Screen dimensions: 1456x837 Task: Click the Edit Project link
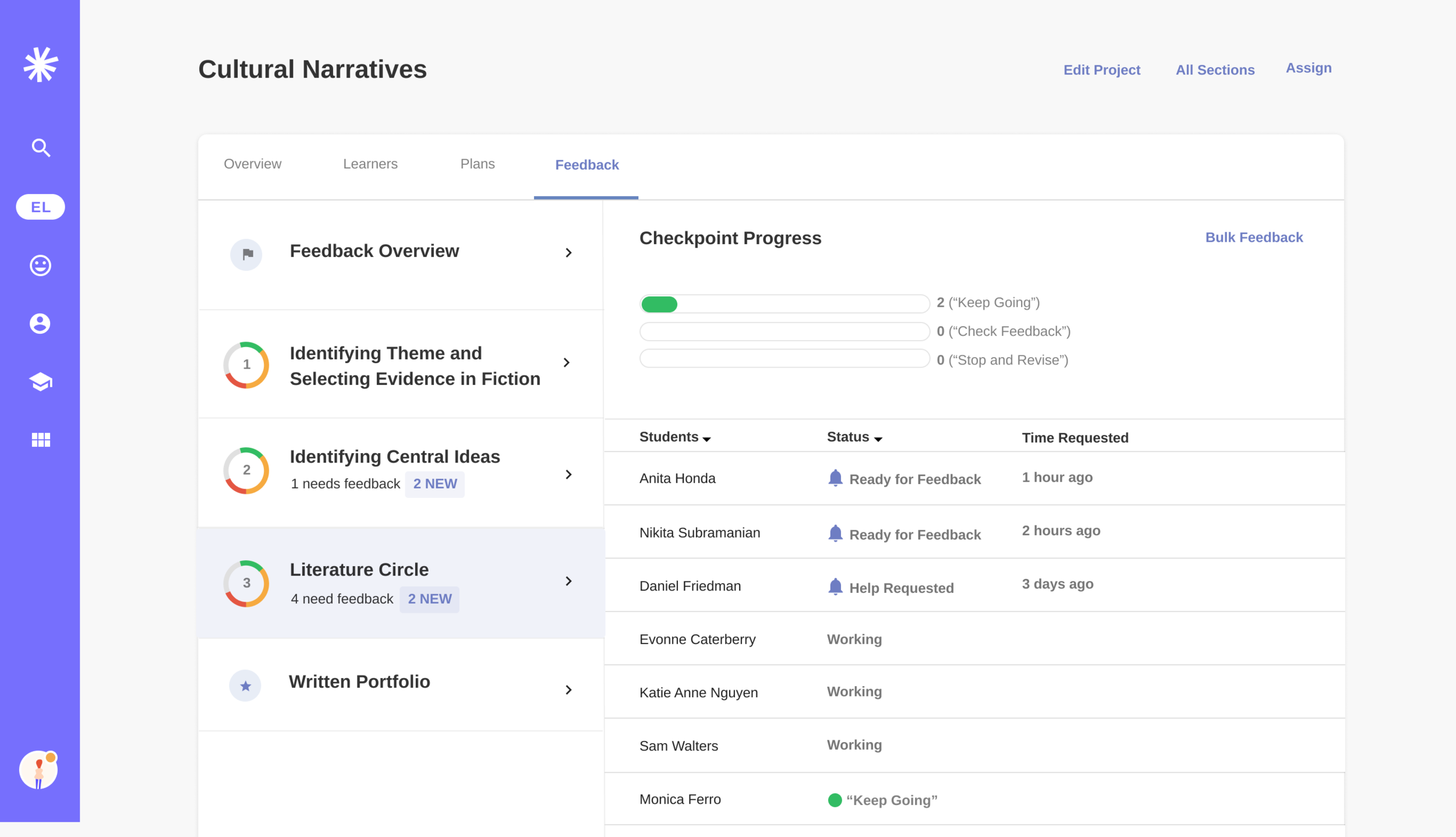click(x=1101, y=70)
